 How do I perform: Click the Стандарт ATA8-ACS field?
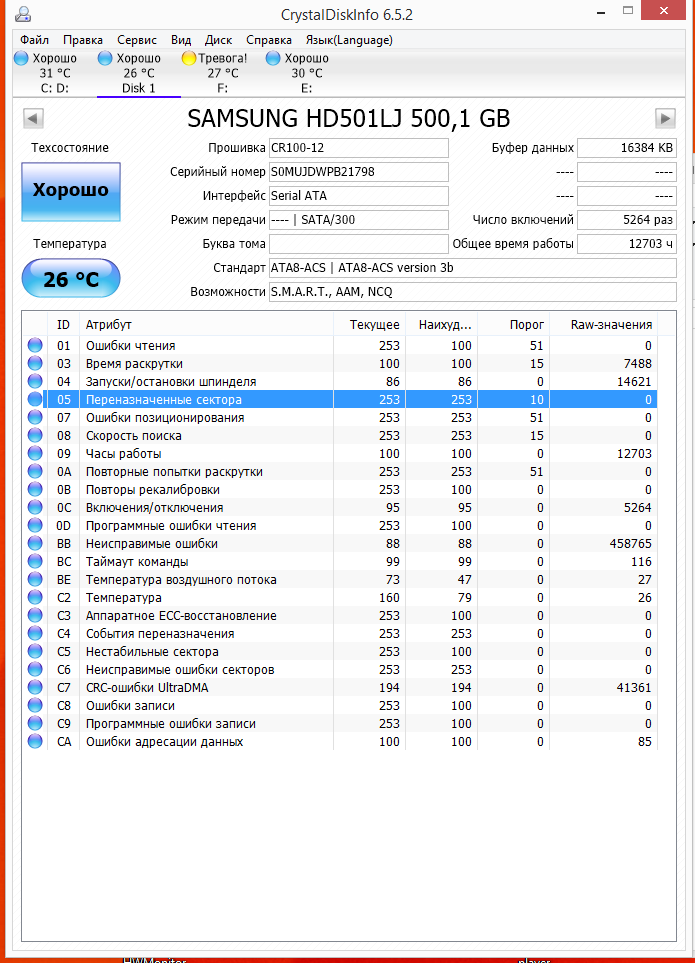click(473, 268)
